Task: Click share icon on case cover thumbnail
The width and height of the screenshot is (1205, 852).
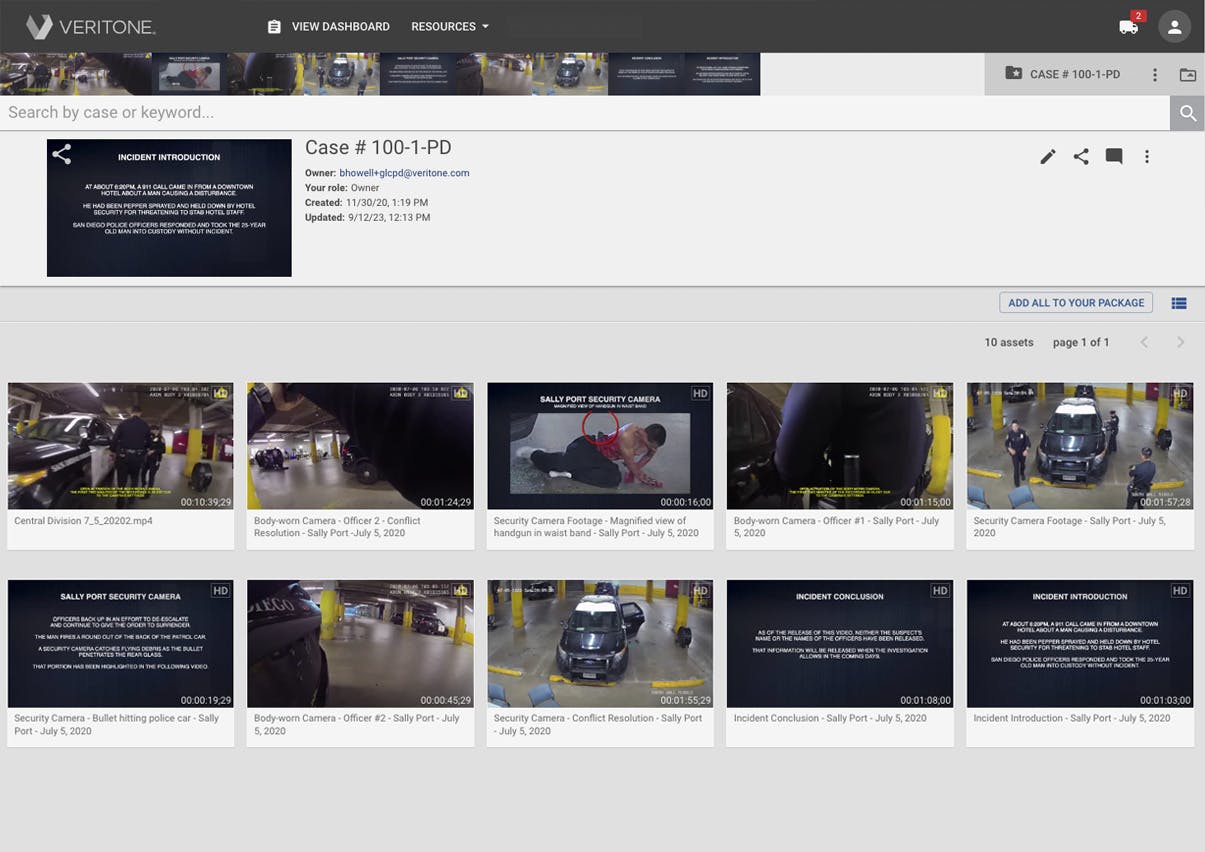Action: coord(62,155)
